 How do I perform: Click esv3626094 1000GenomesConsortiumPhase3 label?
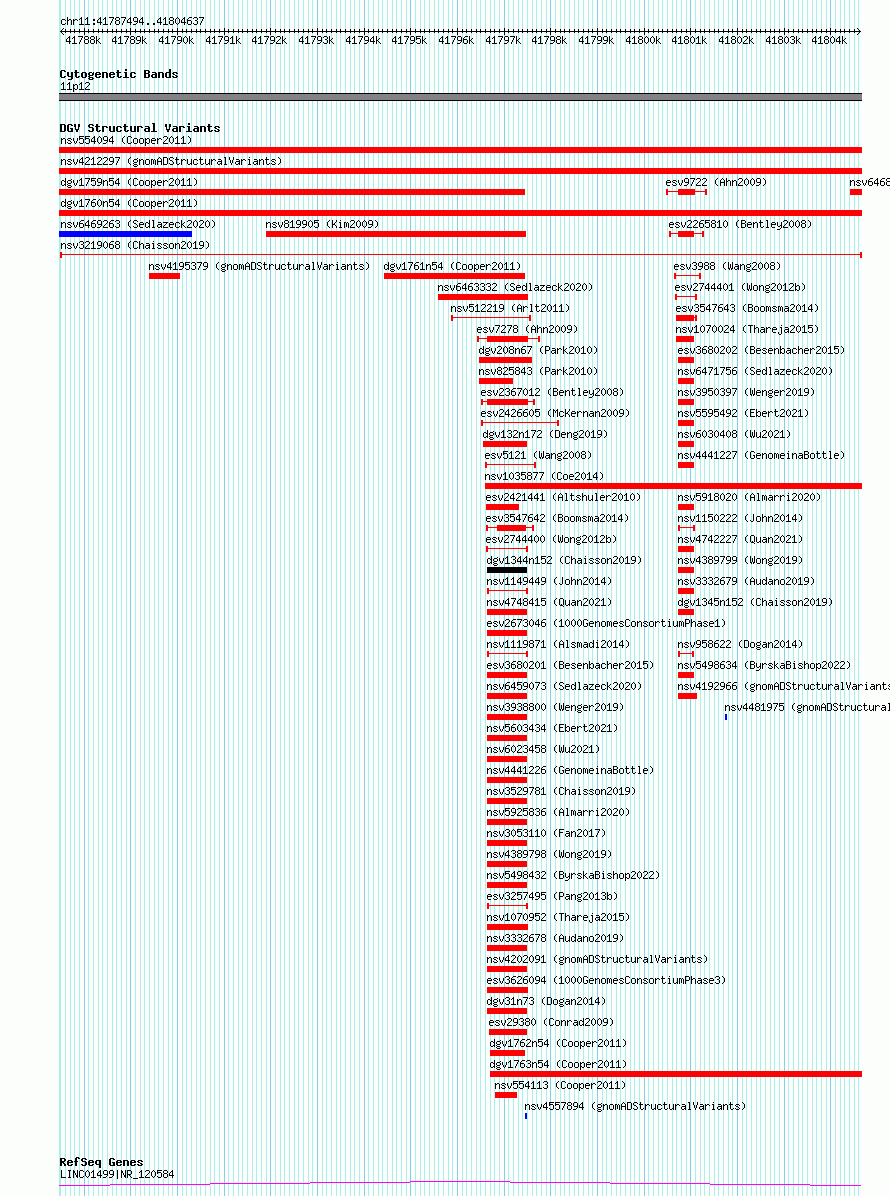coord(606,980)
